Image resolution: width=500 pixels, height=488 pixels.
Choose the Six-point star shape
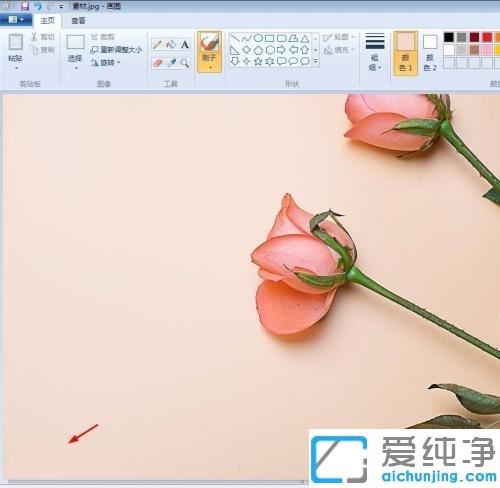pyautogui.click(x=270, y=61)
